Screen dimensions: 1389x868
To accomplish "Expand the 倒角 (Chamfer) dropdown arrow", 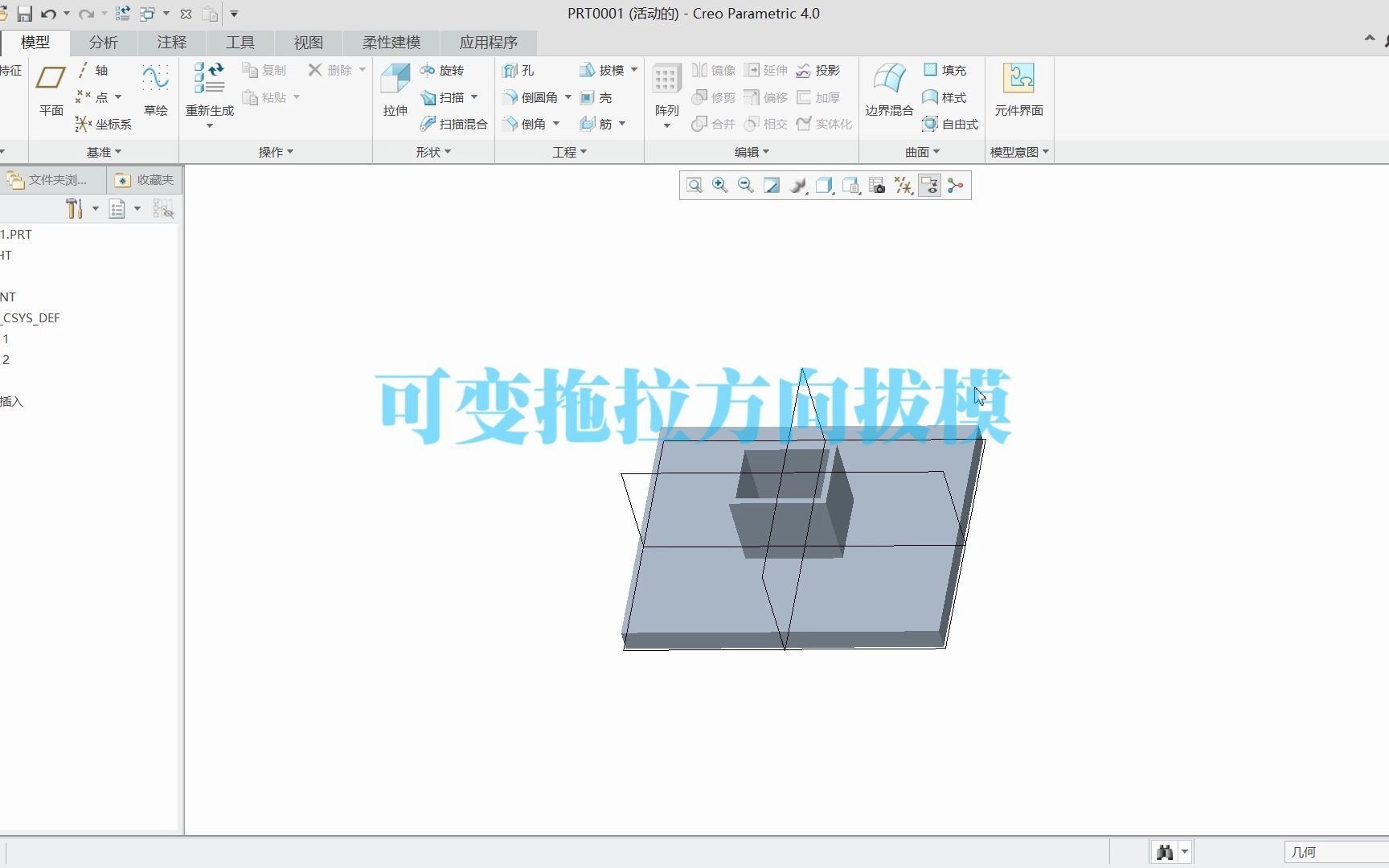I will [x=555, y=124].
